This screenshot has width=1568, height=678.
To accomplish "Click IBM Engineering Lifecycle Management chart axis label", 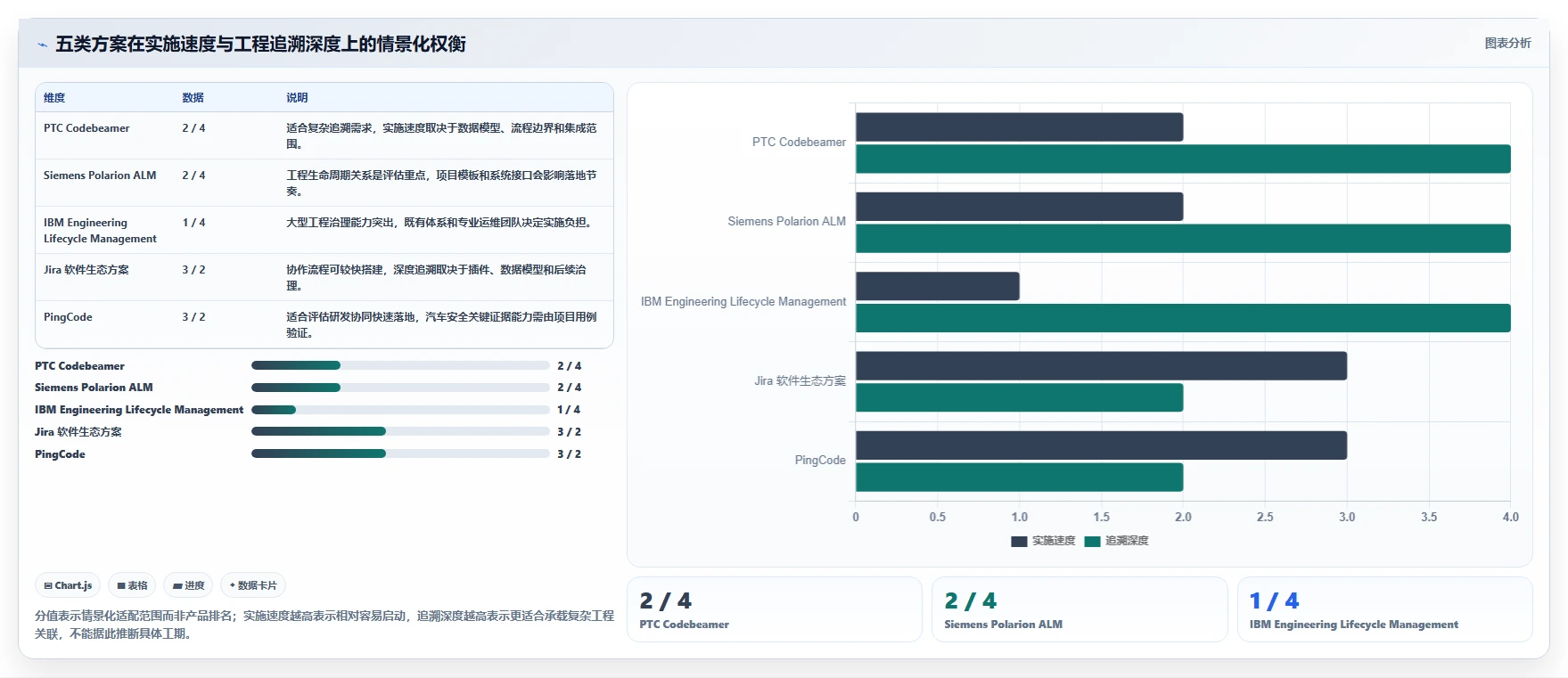I will [x=743, y=302].
